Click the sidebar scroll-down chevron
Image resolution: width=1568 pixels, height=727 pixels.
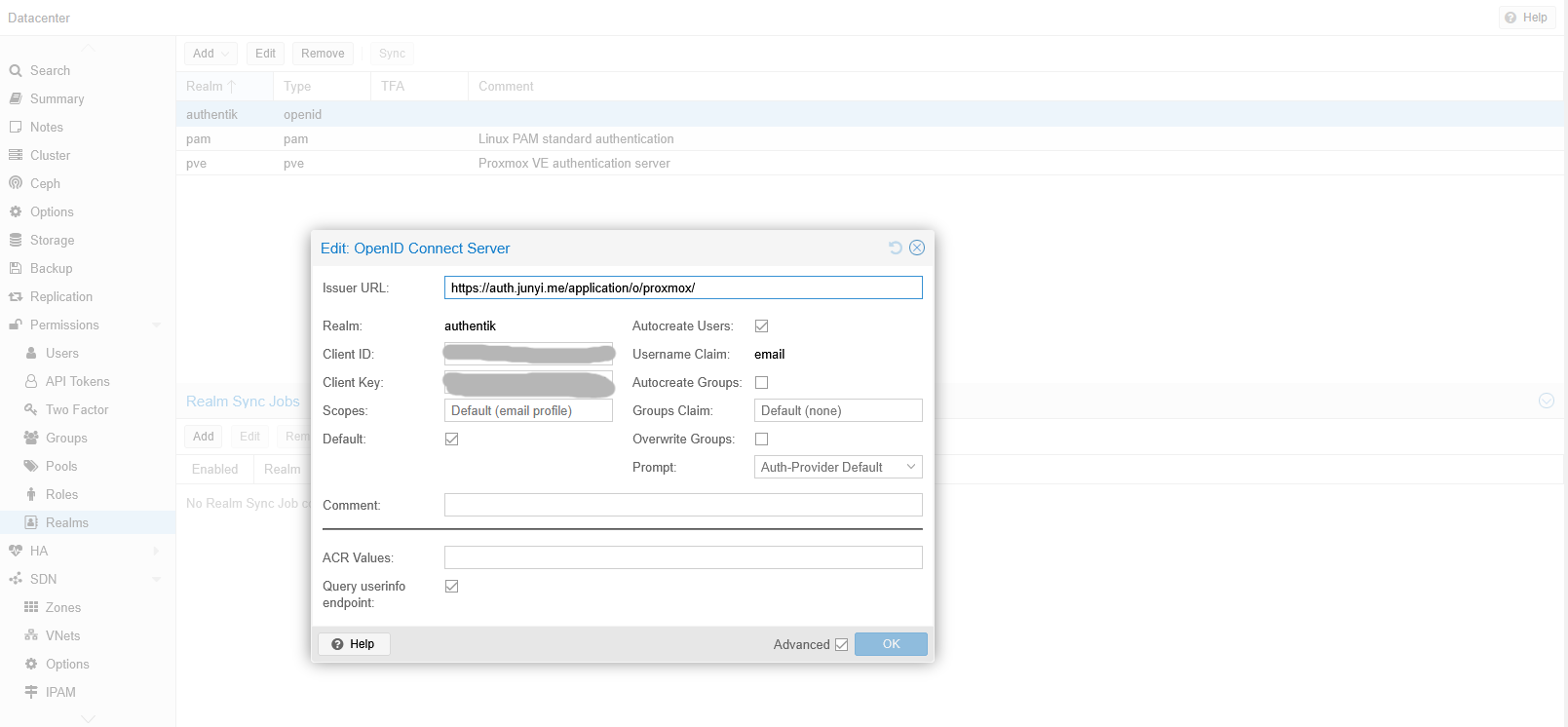coord(88,719)
